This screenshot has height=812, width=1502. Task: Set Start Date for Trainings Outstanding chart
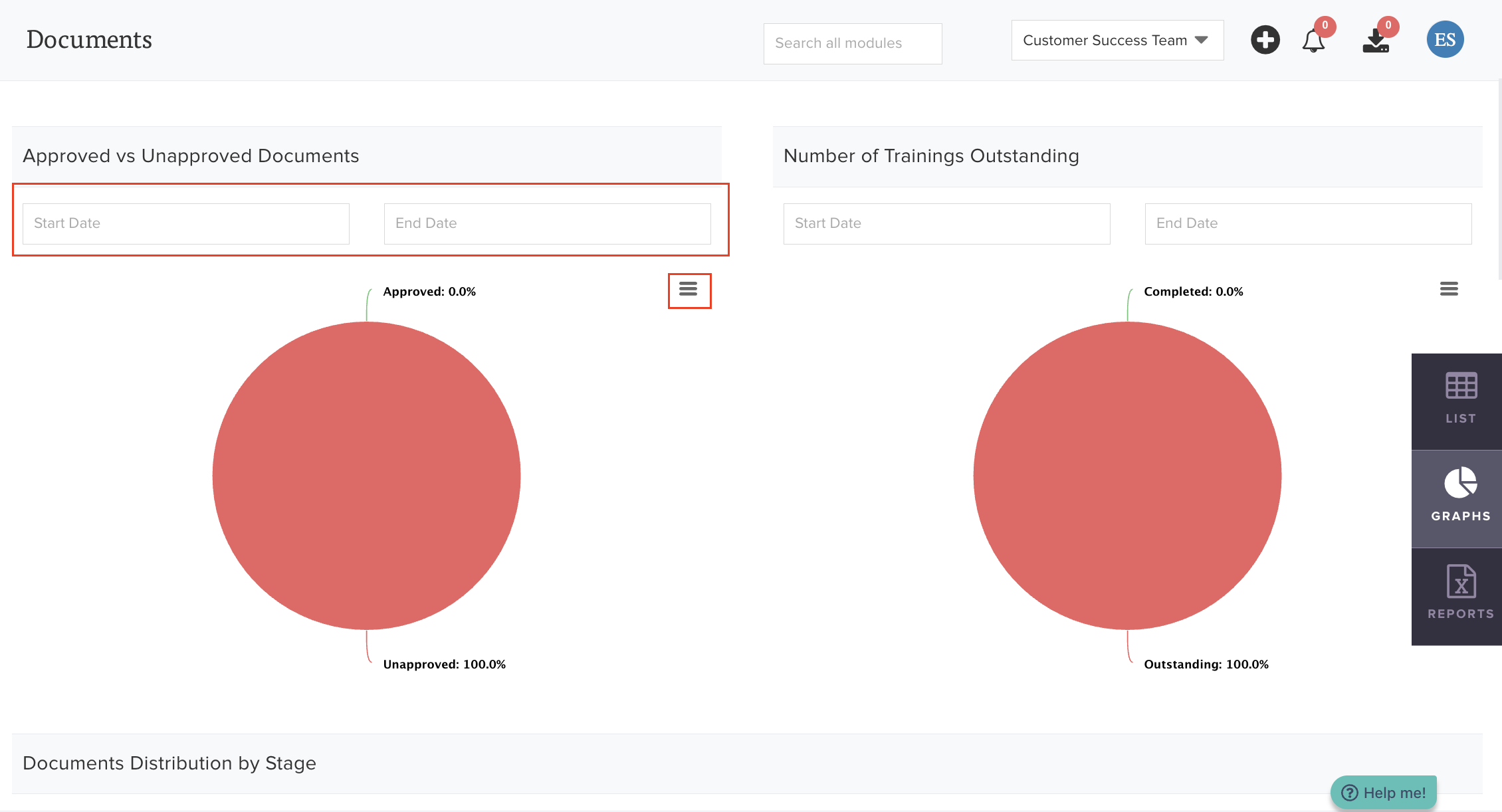(946, 223)
